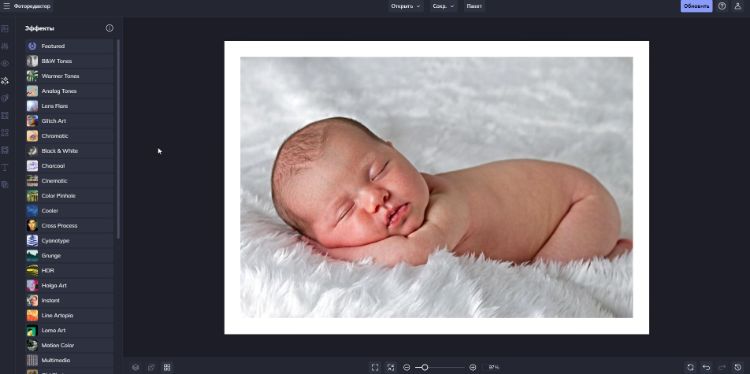Expand the Открыть dropdown
750x374 pixels.
[x=405, y=6]
